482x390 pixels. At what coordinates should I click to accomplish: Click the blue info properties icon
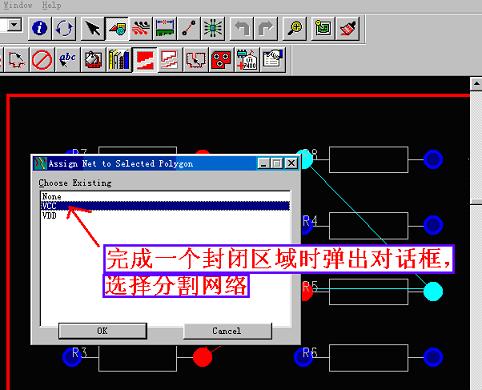(x=39, y=28)
